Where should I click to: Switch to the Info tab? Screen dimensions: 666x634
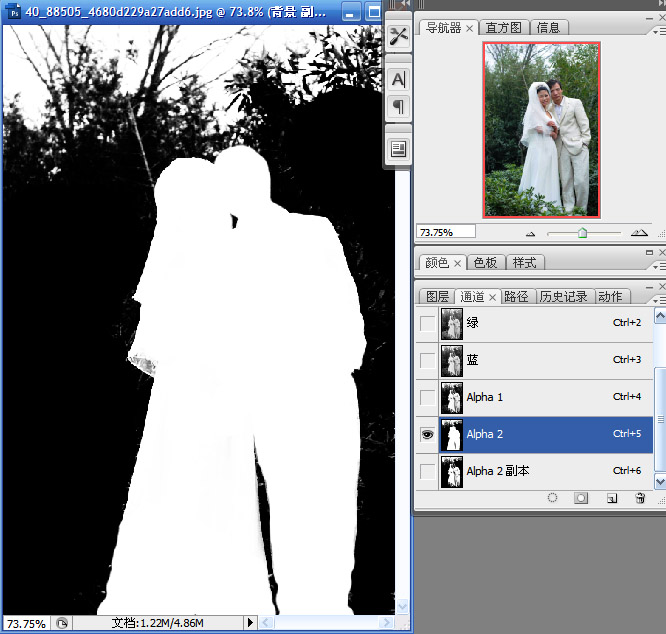(x=548, y=28)
